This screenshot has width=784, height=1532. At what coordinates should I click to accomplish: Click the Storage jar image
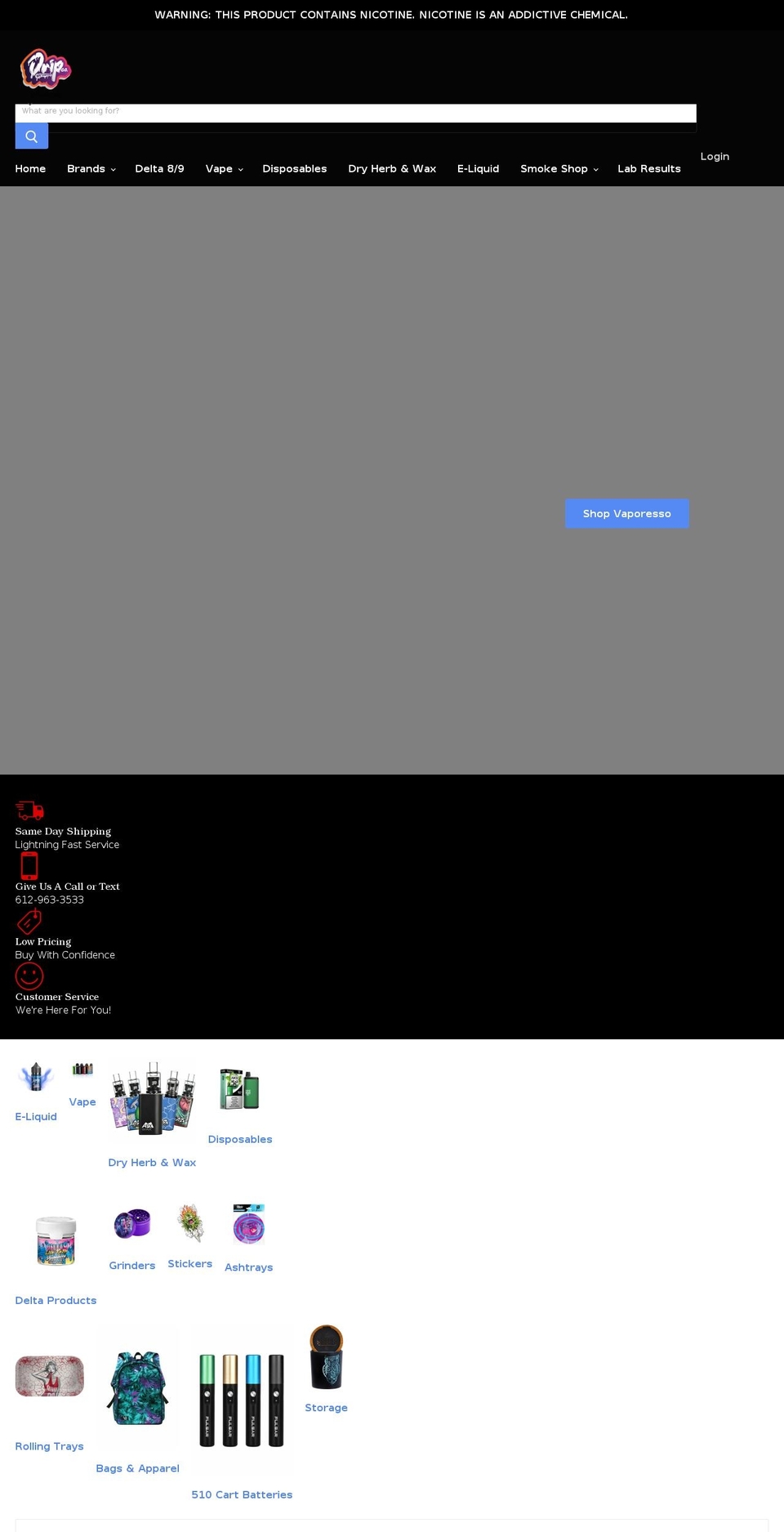point(327,1357)
